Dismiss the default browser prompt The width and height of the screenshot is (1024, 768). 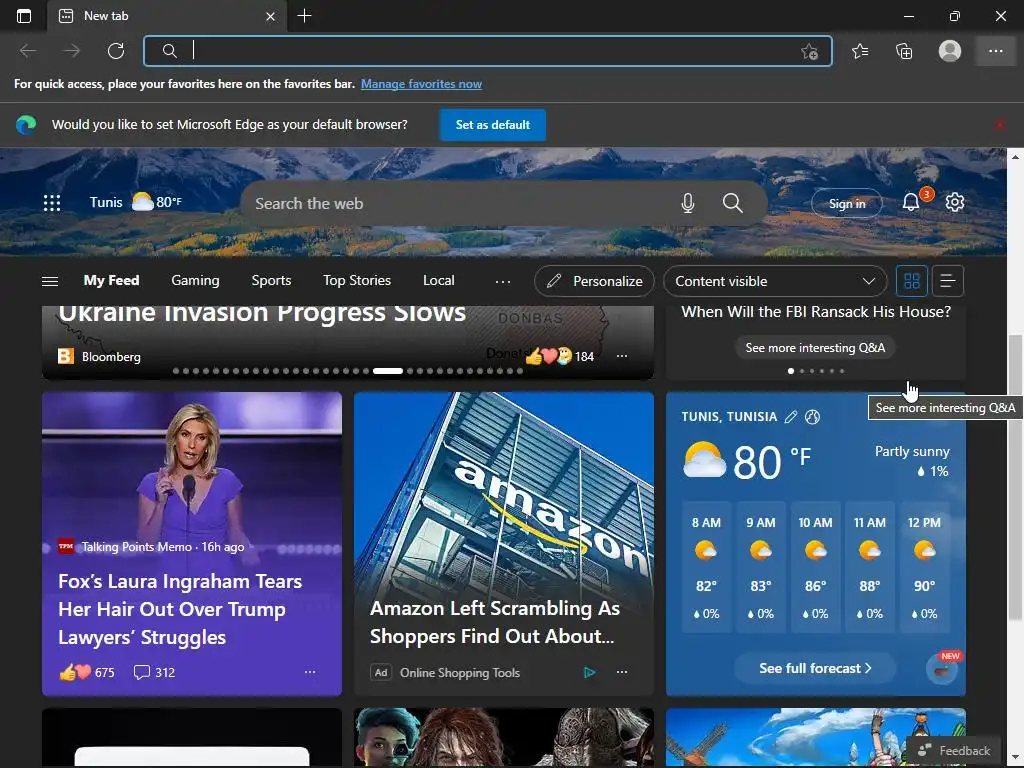(x=999, y=125)
